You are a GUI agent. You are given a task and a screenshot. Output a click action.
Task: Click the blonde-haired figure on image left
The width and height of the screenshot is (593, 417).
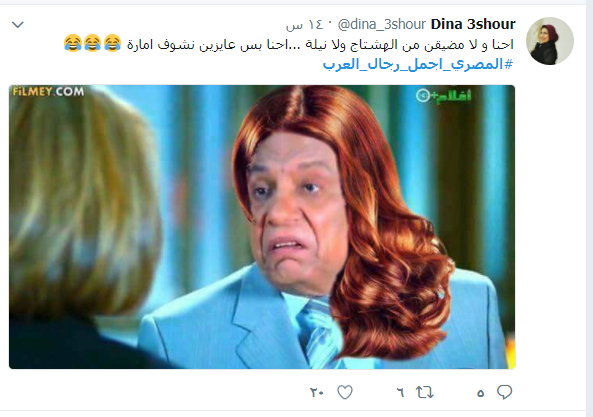pos(83,227)
